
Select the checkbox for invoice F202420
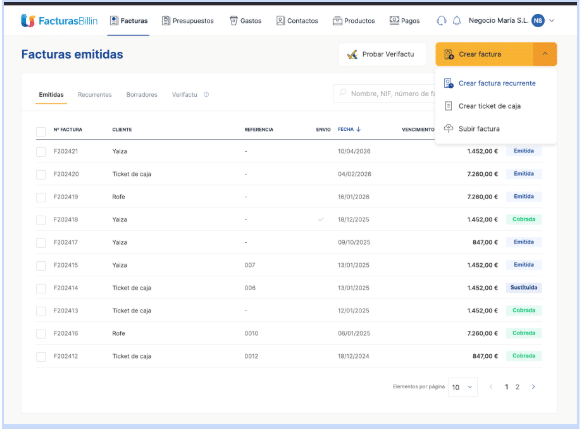(41, 174)
